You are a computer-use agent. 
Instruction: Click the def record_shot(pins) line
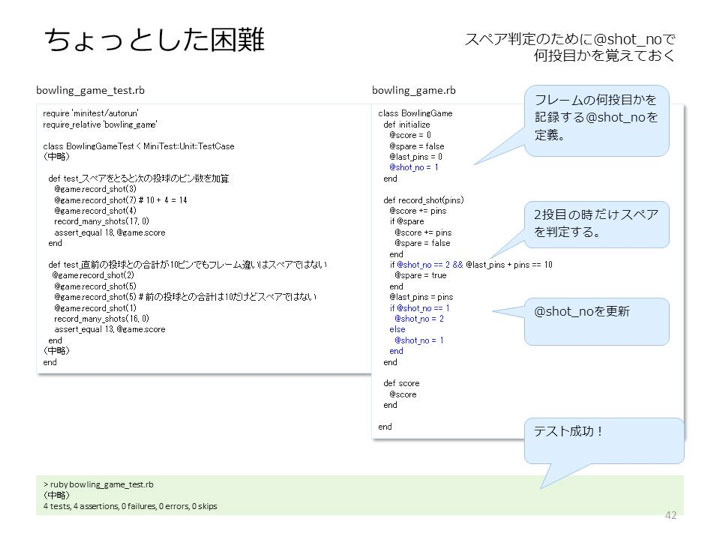pos(424,200)
